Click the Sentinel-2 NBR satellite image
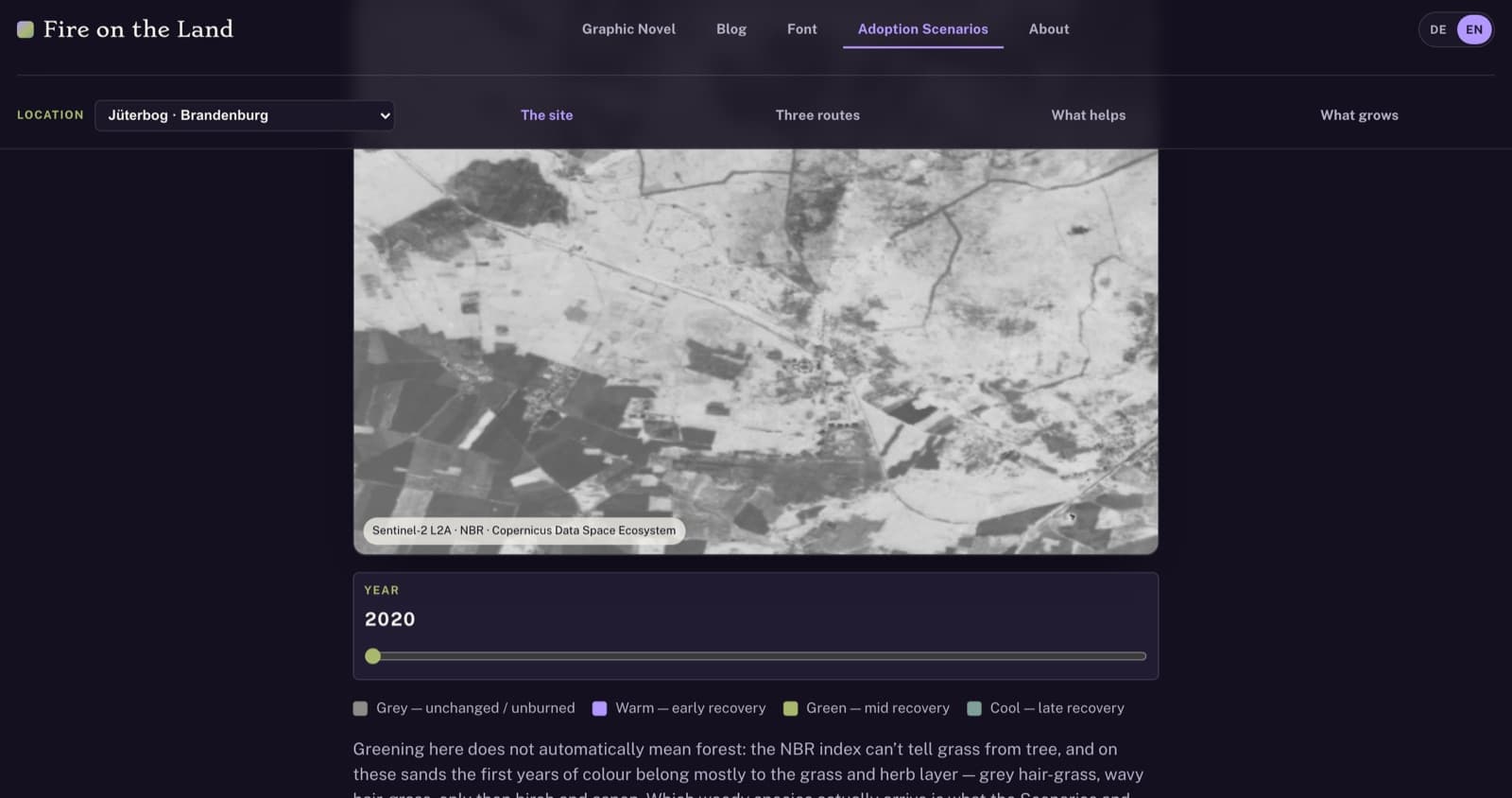This screenshot has height=798, width=1512. pos(756,351)
